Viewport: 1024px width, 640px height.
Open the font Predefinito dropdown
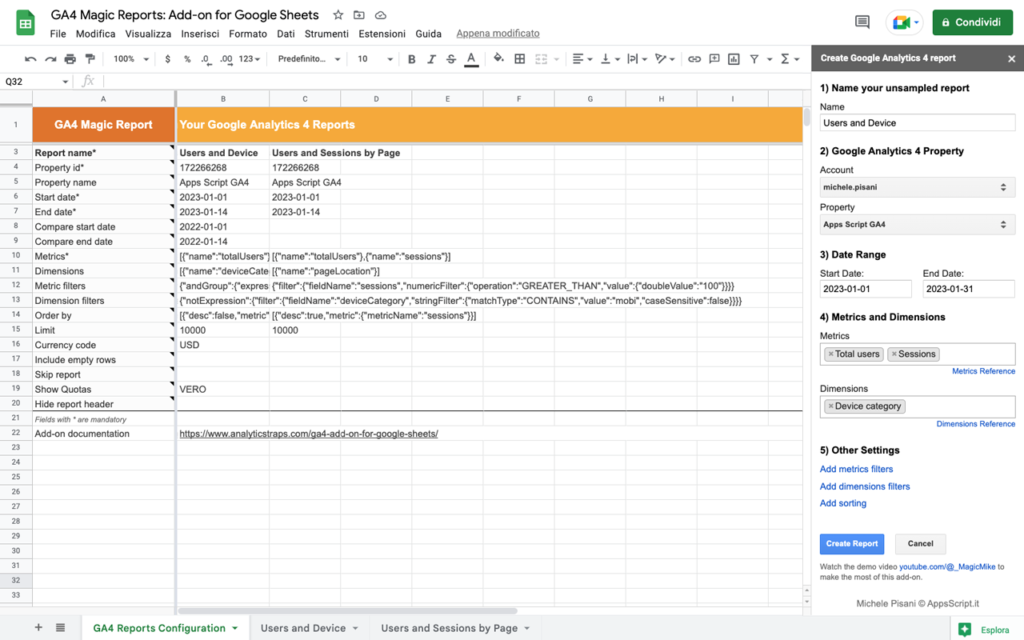click(309, 59)
